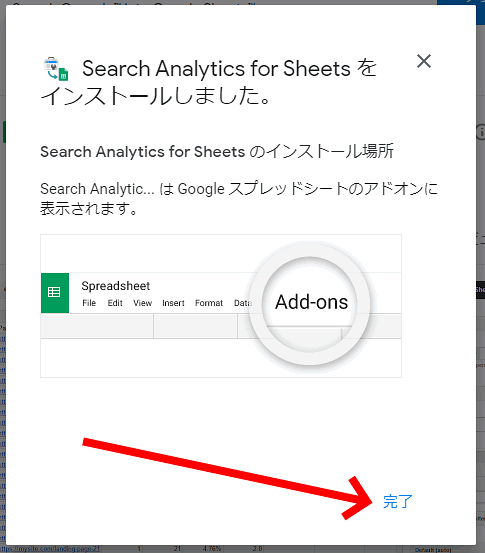Click Edit in the illustrated menu bar
Screen dimensions: 485x553
[115, 303]
